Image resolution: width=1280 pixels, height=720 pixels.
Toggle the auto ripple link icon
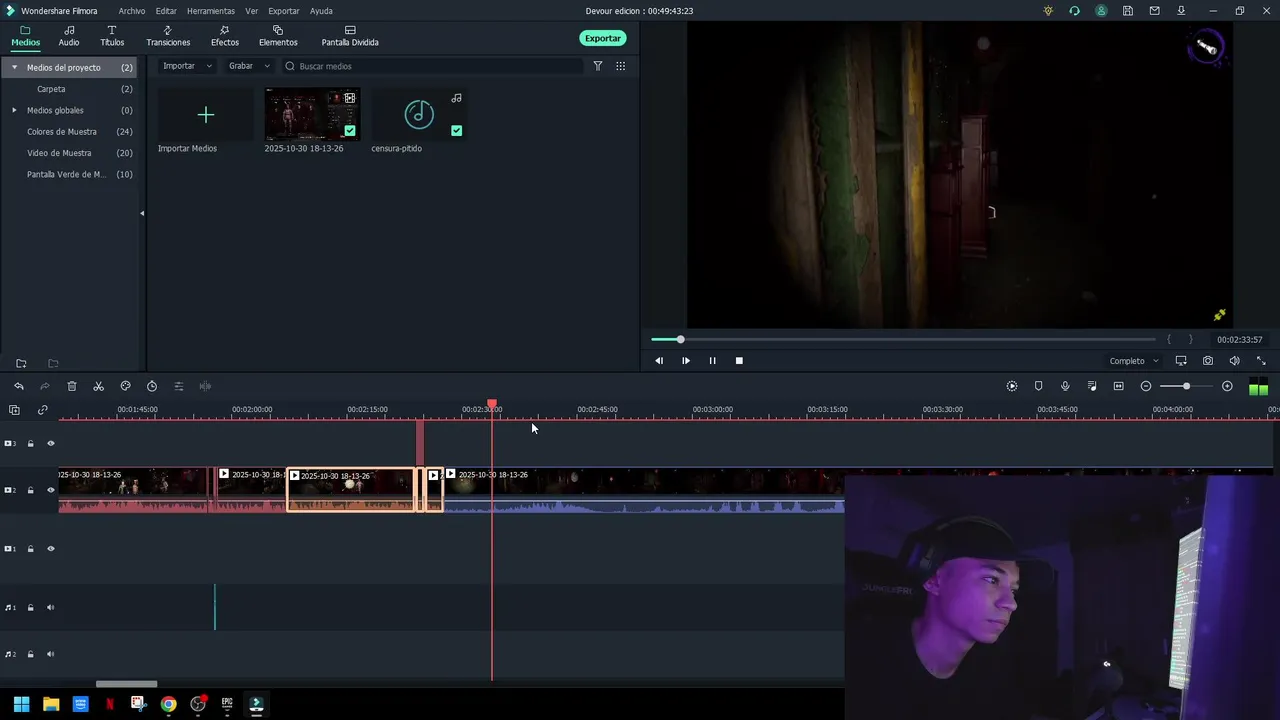[x=42, y=410]
